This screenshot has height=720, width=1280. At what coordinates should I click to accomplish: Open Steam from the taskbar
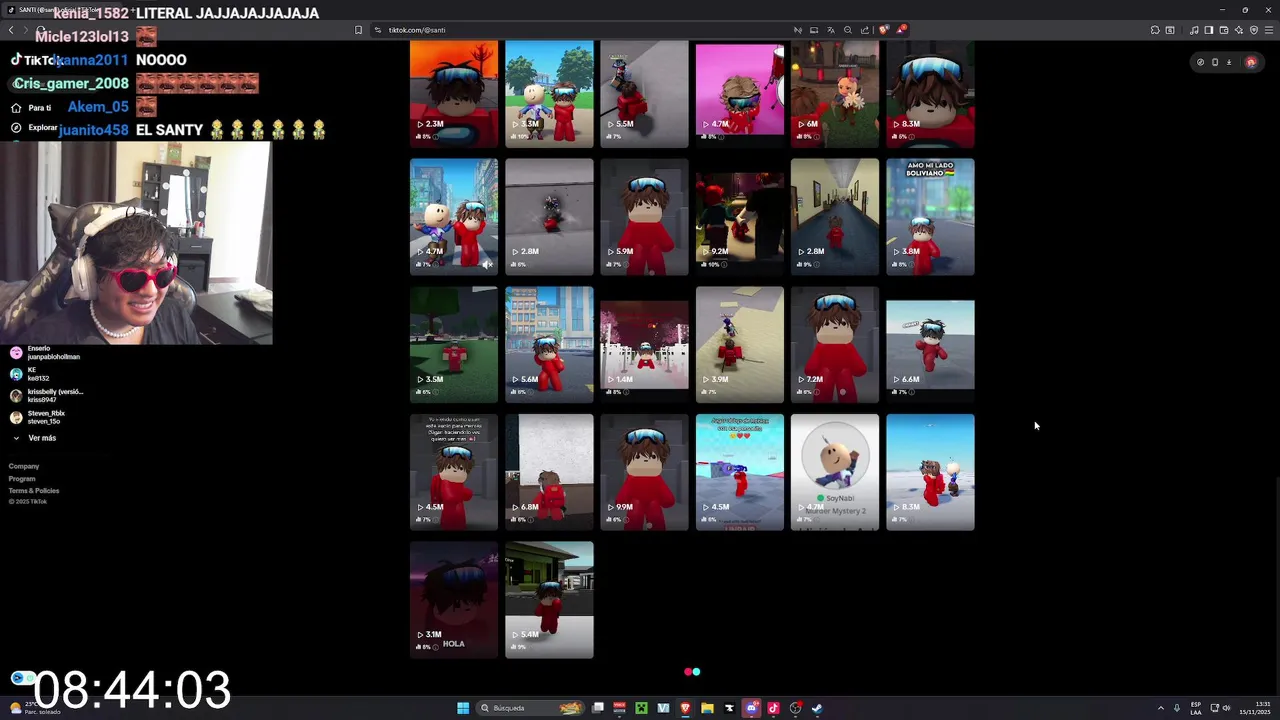click(x=817, y=708)
